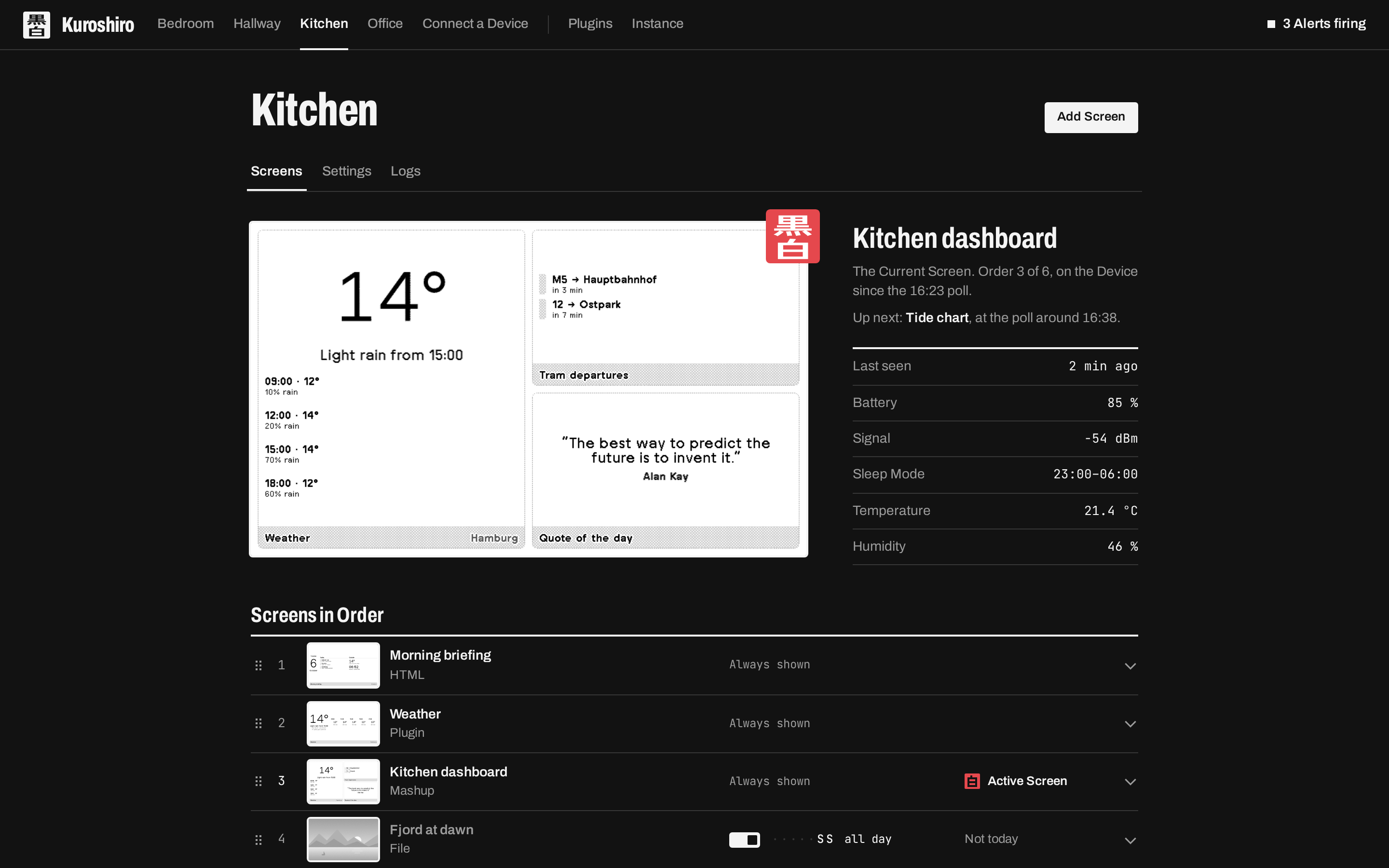This screenshot has width=1389, height=868.
Task: Click Always shown in Morning briefing row
Action: click(x=769, y=664)
